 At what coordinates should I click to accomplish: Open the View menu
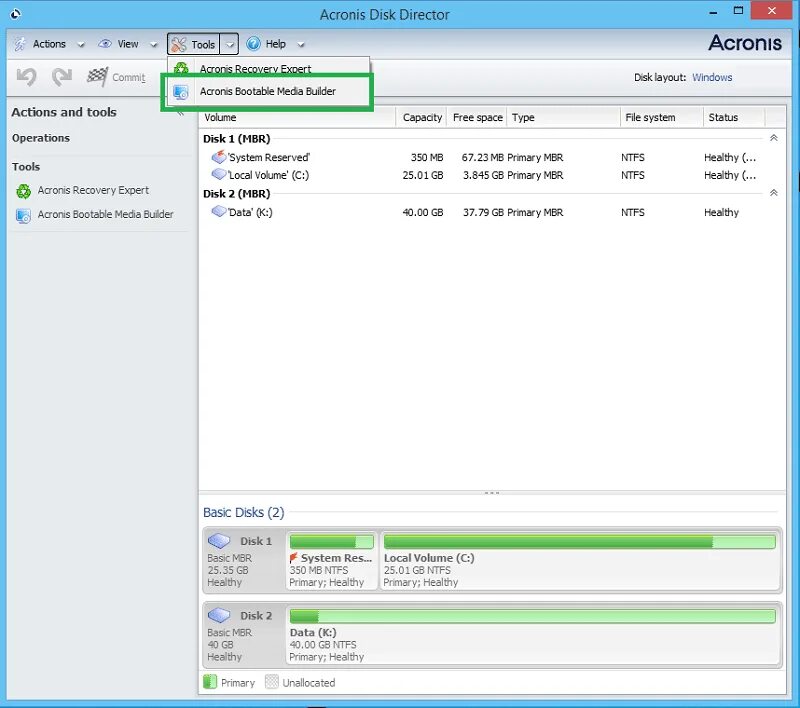click(128, 44)
